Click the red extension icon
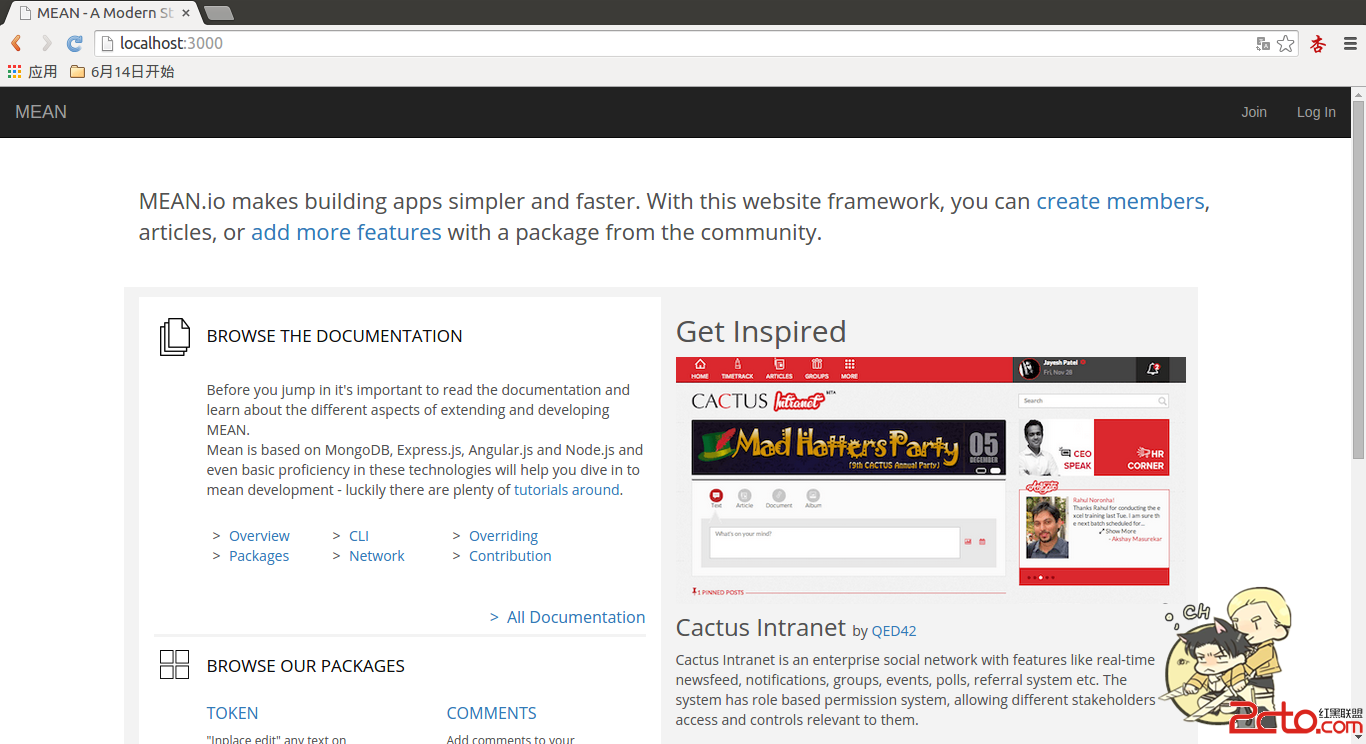Viewport: 1366px width, 744px height. click(1318, 43)
